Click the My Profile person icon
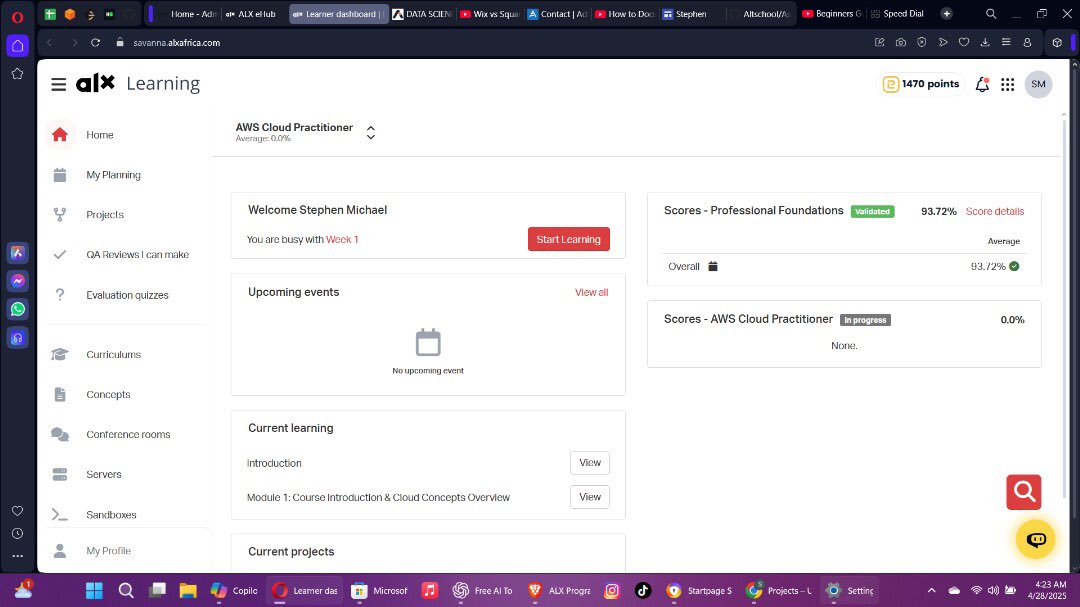The width and height of the screenshot is (1080, 607). pyautogui.click(x=60, y=551)
